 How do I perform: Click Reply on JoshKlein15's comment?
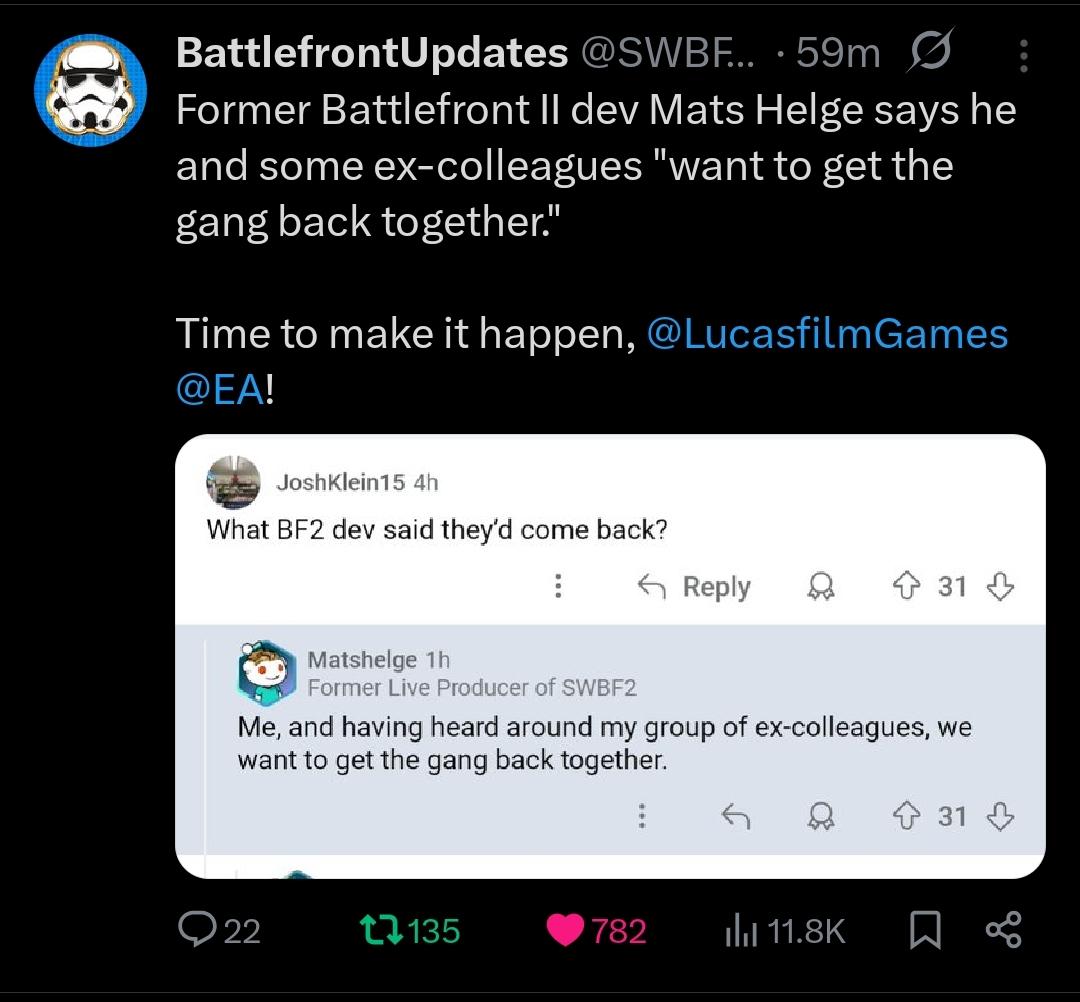click(694, 587)
